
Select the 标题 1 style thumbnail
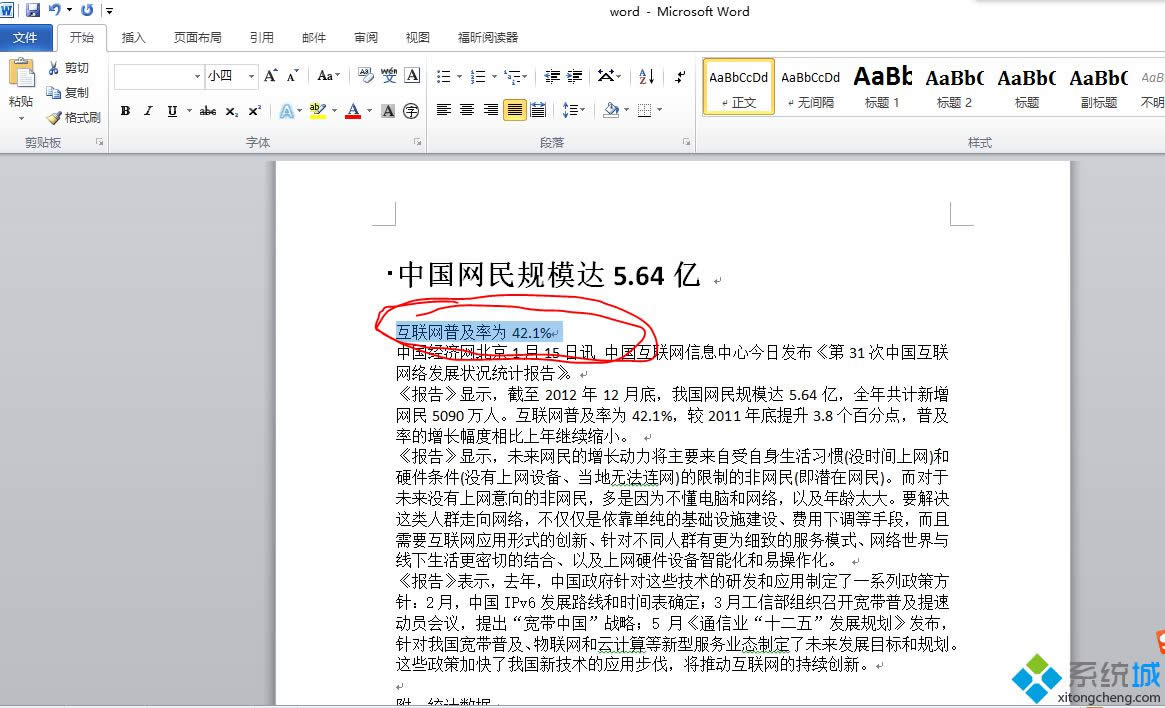882,87
